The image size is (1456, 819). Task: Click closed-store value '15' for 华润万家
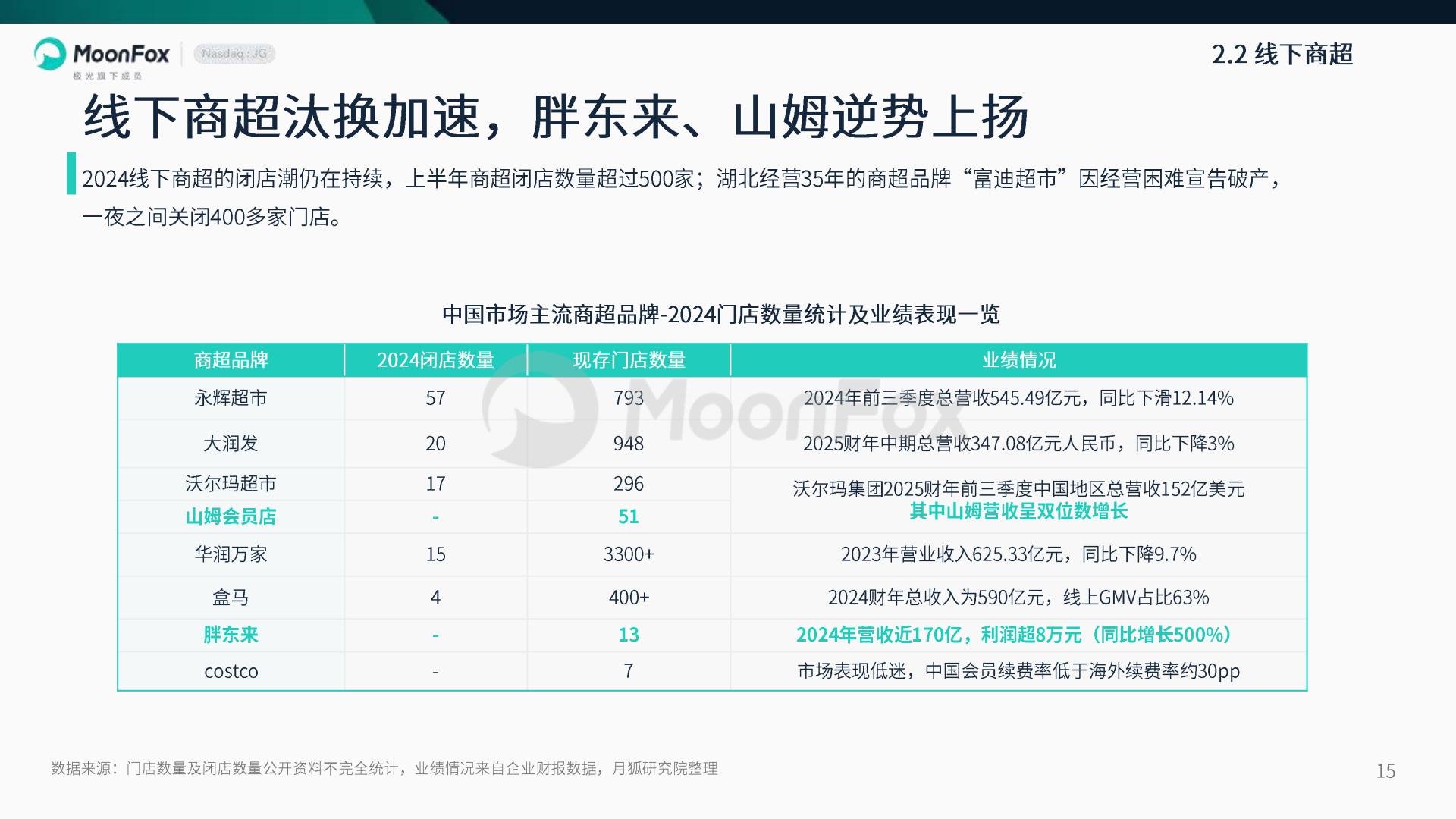click(435, 554)
